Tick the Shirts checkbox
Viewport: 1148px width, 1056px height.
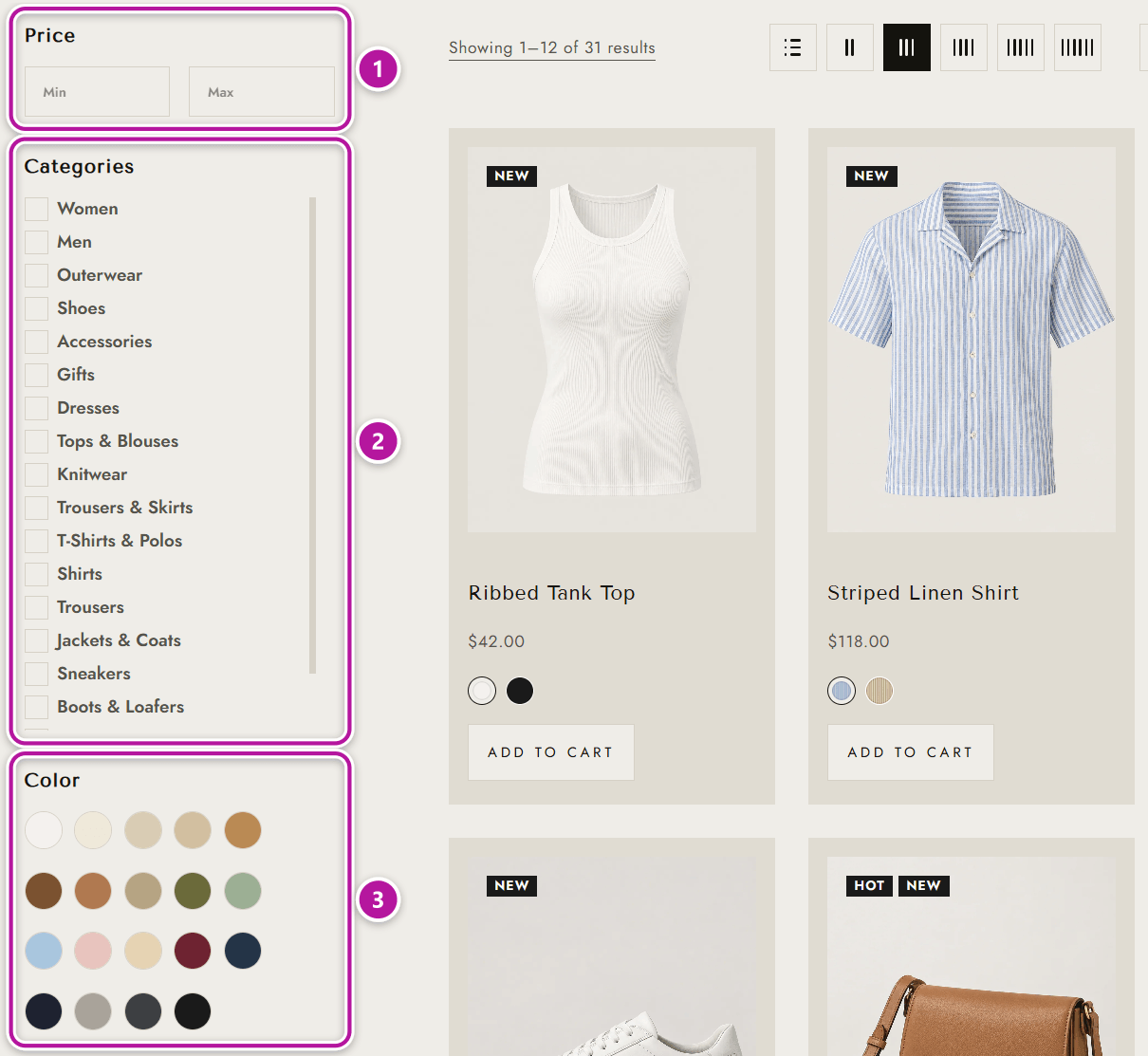pos(36,574)
